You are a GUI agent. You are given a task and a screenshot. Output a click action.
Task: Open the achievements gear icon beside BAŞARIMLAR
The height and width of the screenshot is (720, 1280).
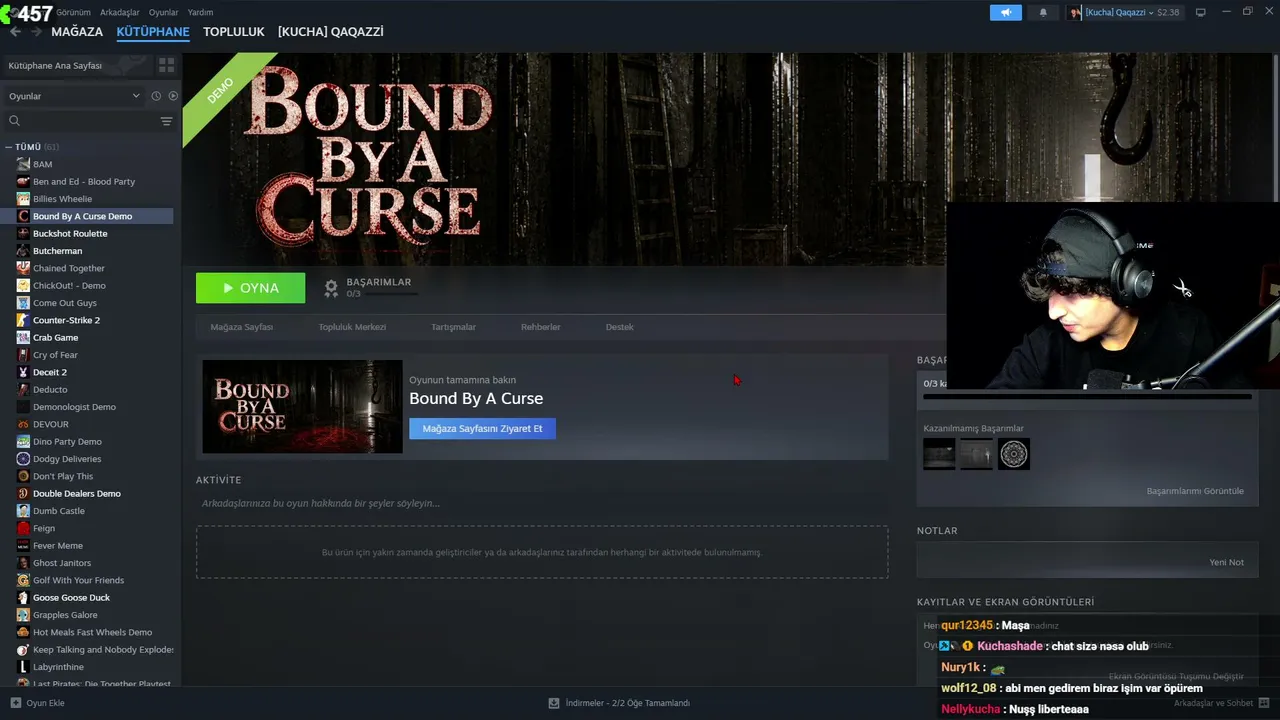click(x=331, y=288)
